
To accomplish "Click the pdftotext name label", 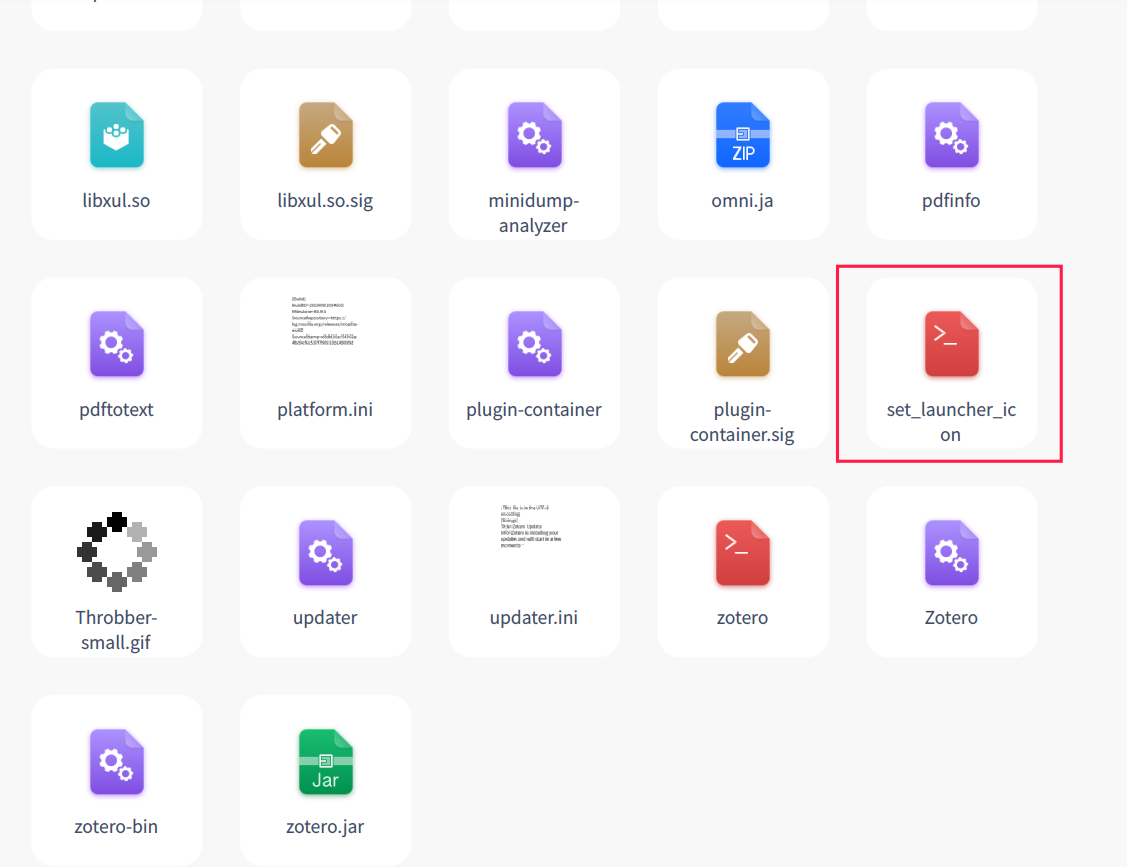I will (116, 410).
